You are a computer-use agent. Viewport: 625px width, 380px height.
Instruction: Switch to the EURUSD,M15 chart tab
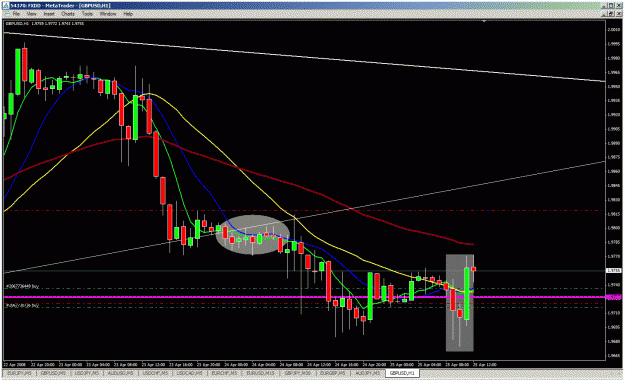[260, 373]
